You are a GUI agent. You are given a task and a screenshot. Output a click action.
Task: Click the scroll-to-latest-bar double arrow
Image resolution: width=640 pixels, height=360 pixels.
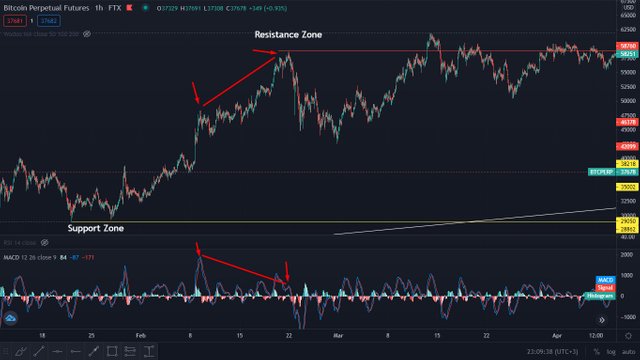click(x=602, y=320)
